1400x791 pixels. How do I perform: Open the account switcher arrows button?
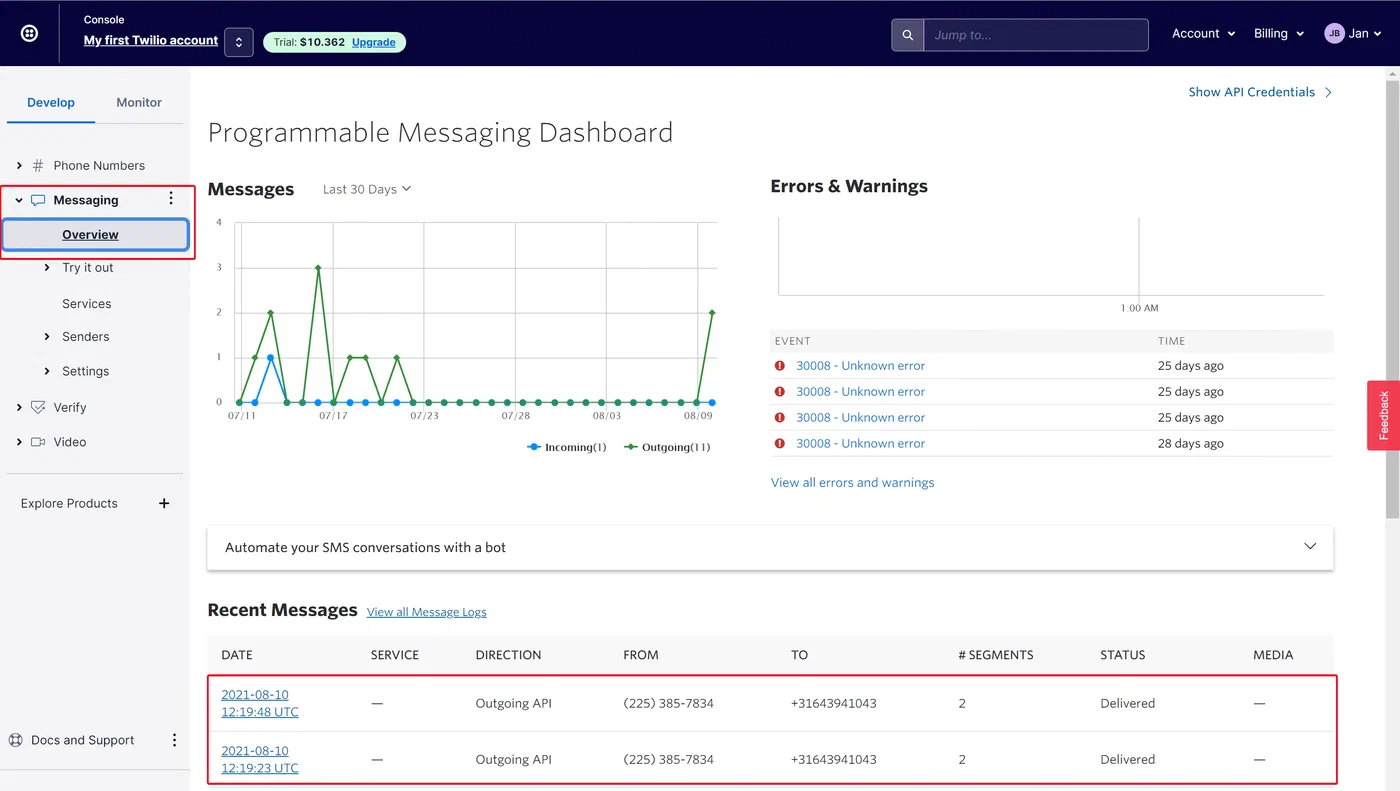239,42
